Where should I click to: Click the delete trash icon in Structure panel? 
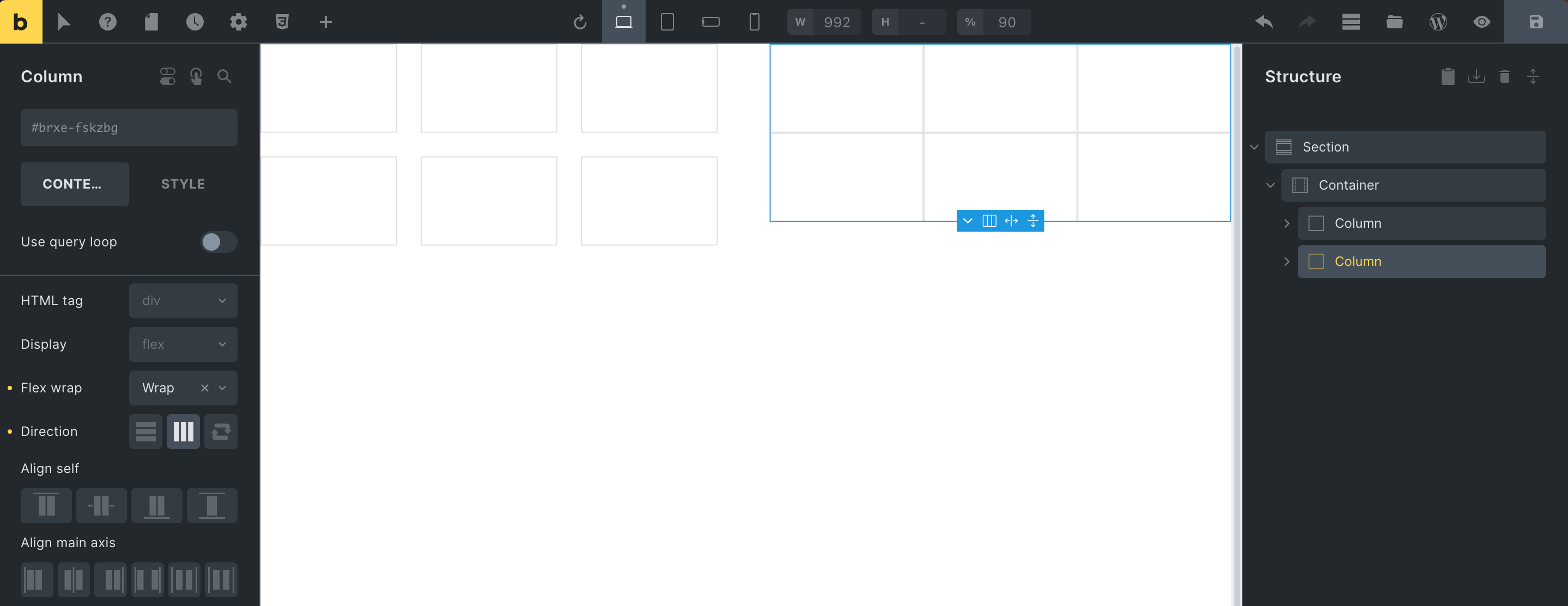point(1505,76)
